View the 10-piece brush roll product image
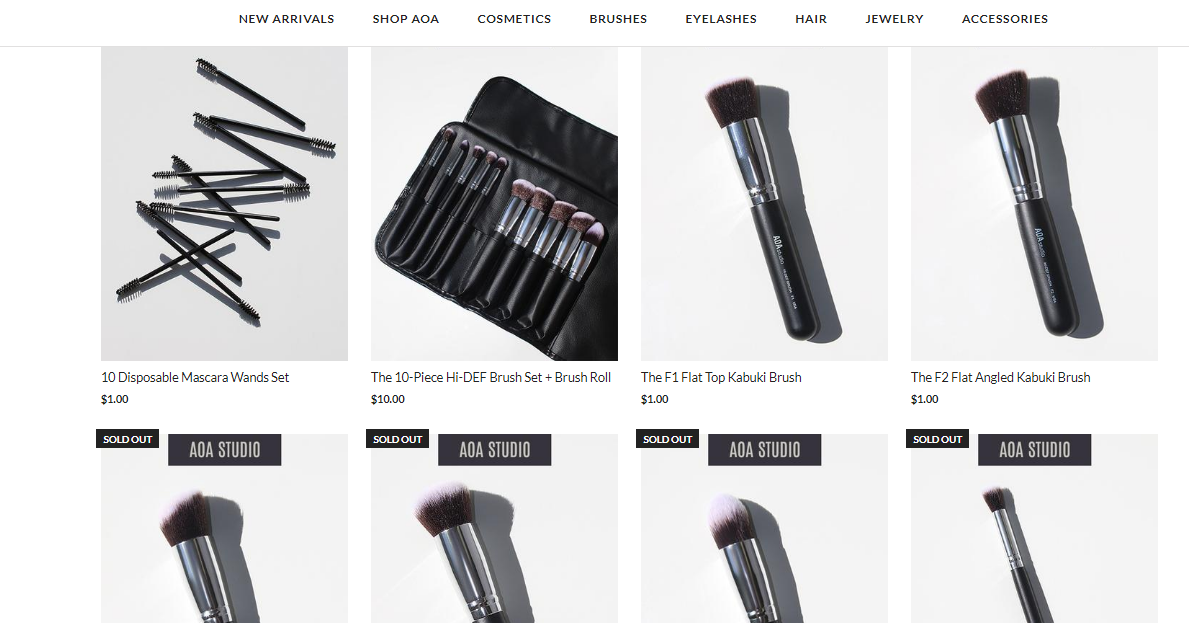Screen dimensions: 1189x623 pos(494,203)
